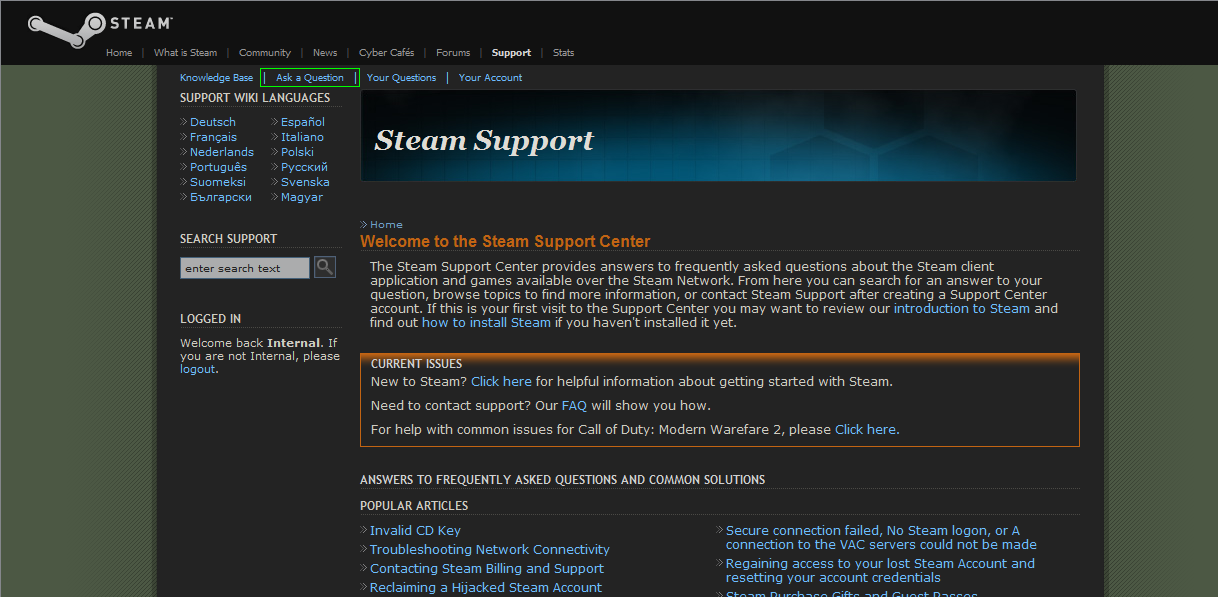Screen dimensions: 1218x597
Task: Click the Home breadcrumb link
Action: point(386,225)
